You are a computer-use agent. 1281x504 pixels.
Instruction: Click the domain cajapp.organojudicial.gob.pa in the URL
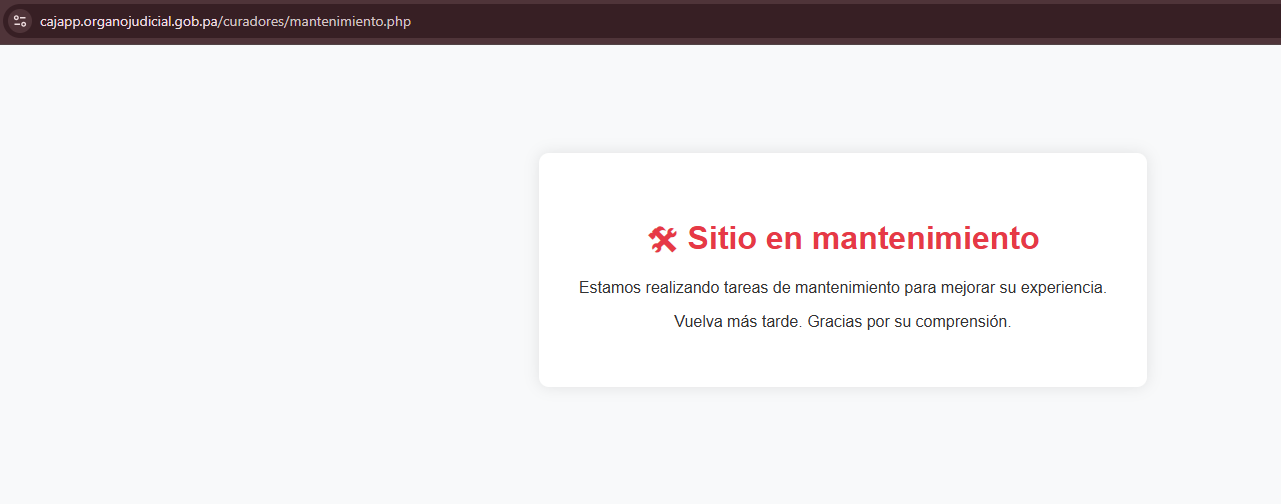(128, 21)
